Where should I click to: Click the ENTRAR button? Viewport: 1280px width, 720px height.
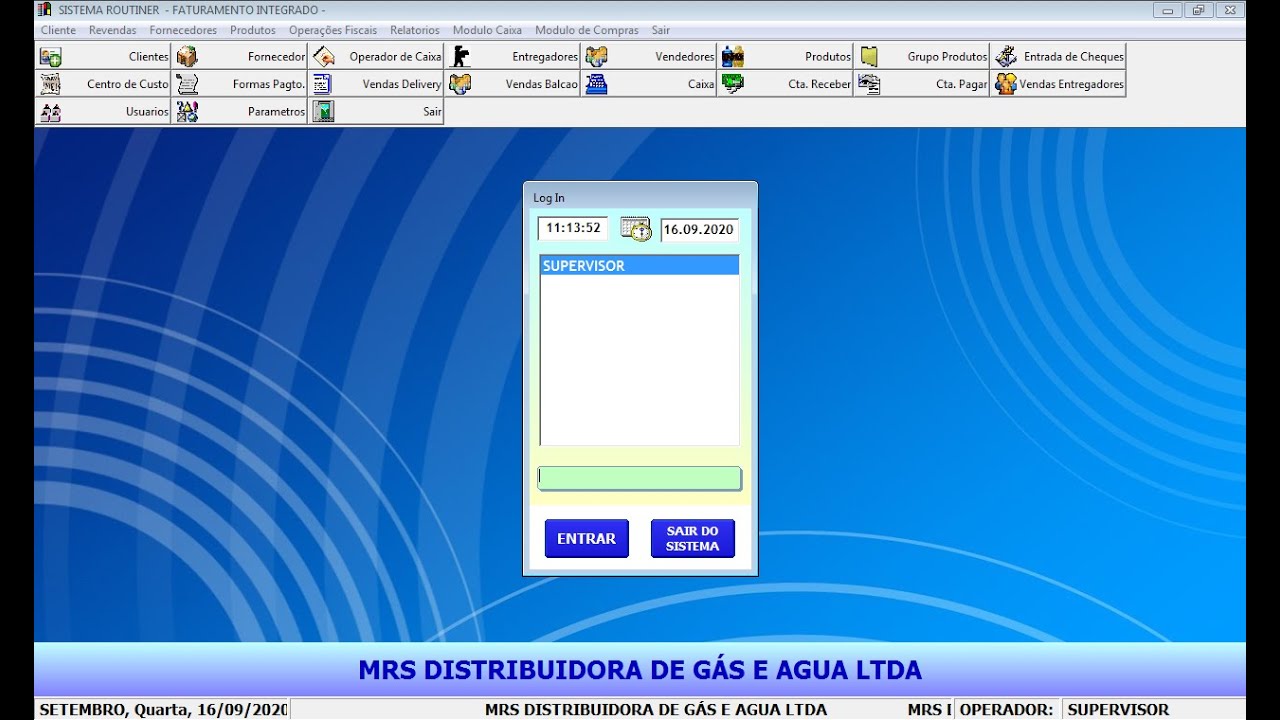pos(587,538)
